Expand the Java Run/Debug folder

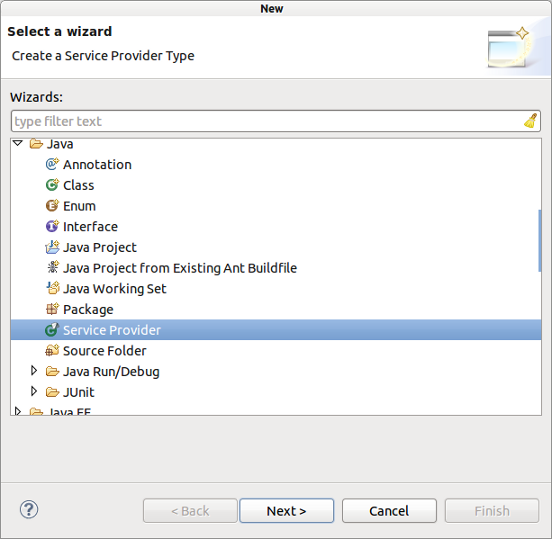click(34, 371)
